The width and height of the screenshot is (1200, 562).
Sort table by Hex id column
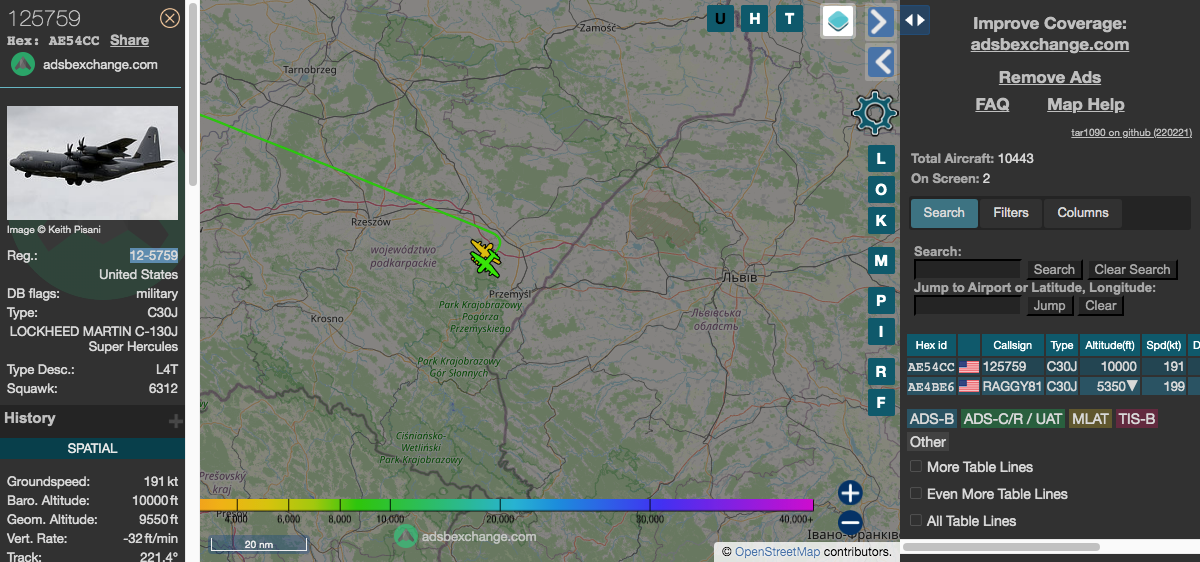pos(931,345)
